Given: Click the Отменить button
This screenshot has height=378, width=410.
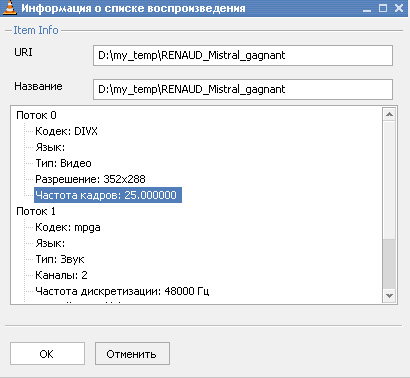Looking at the screenshot, I should 132,354.
